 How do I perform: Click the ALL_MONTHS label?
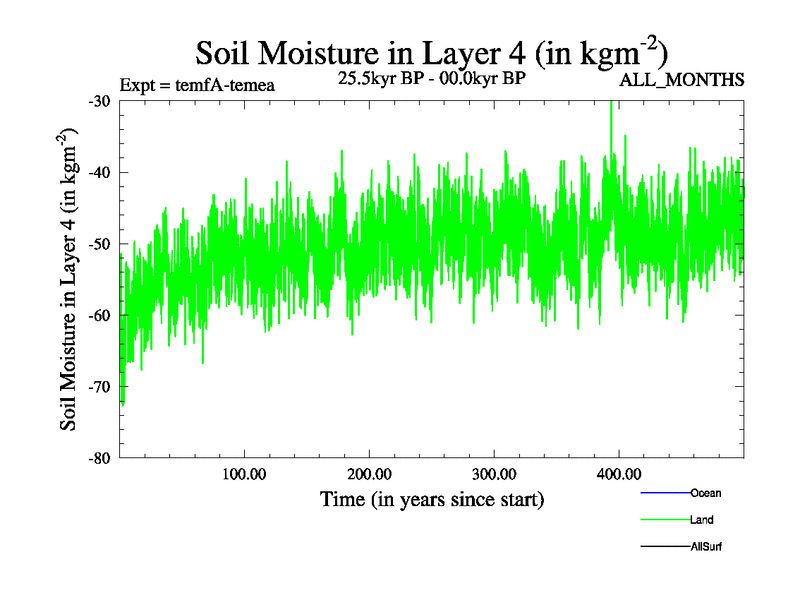(x=682, y=80)
